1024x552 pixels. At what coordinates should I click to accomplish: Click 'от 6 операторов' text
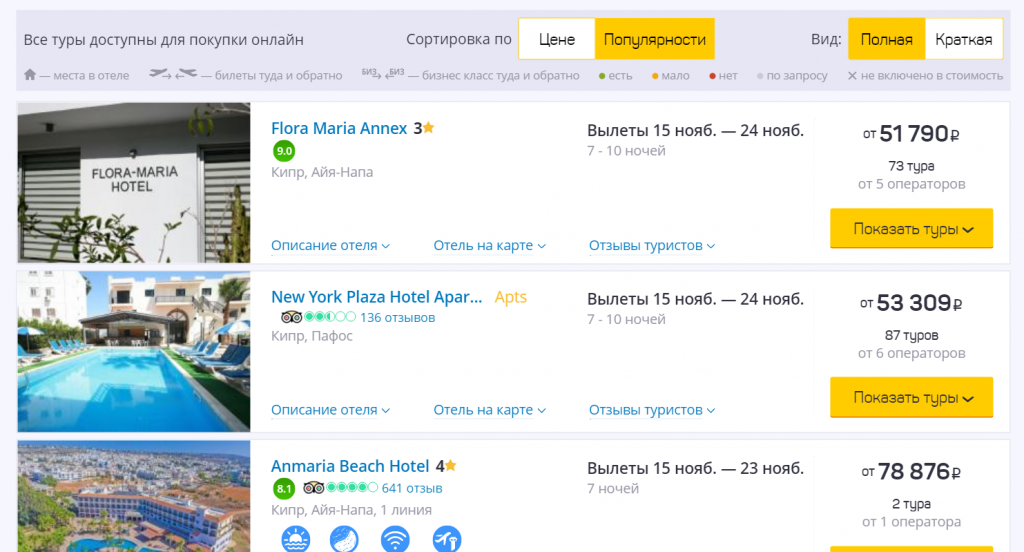click(911, 353)
